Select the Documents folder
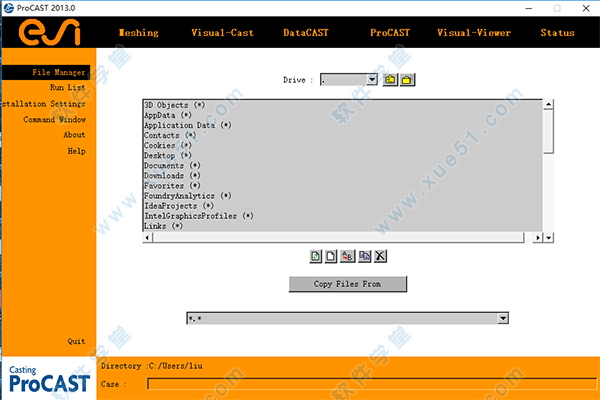Viewport: 600px width, 400px height. pyautogui.click(x=172, y=165)
